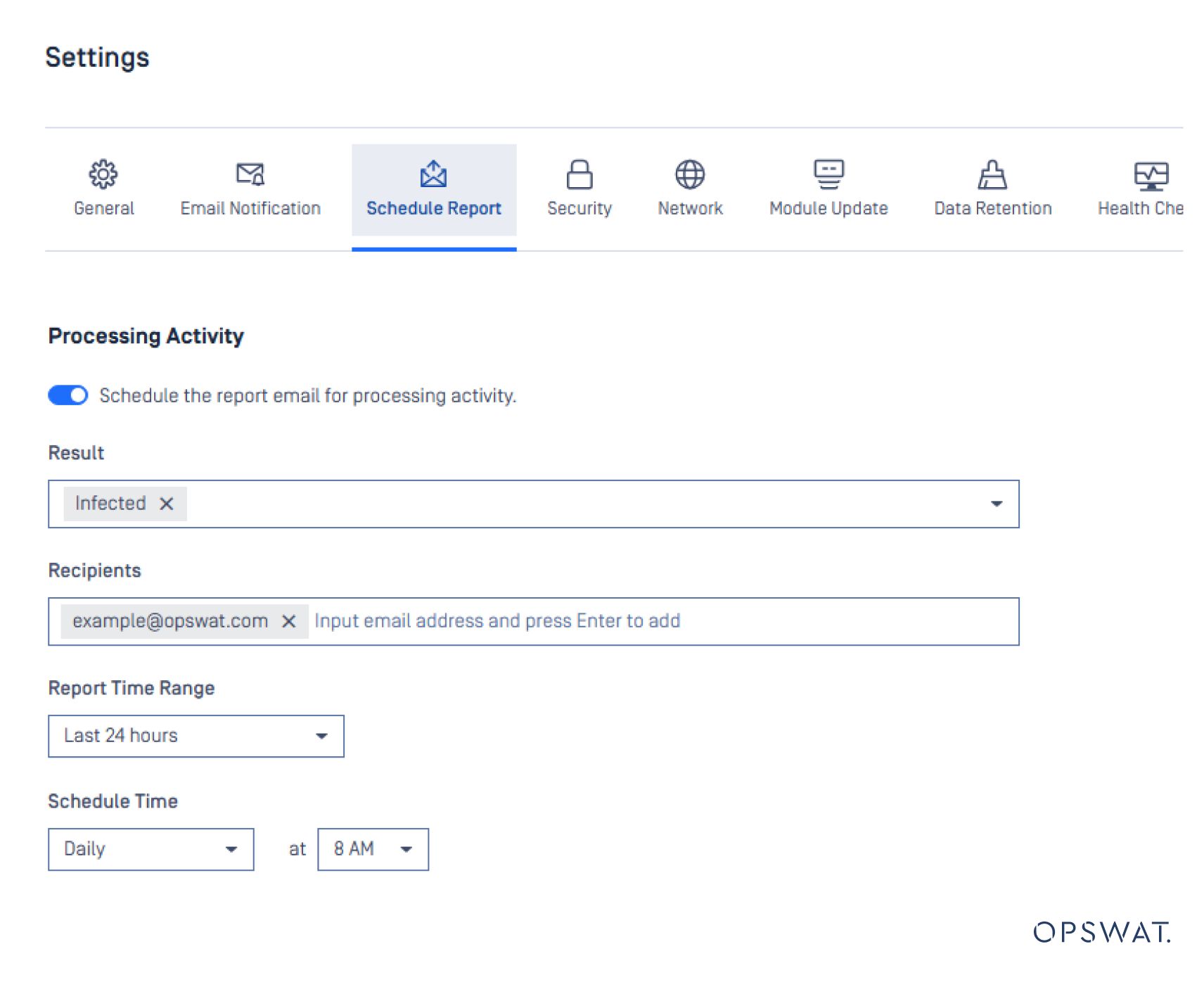Click the Schedule Report envelope icon
This screenshot has height=982, width=1204.
coord(433,174)
